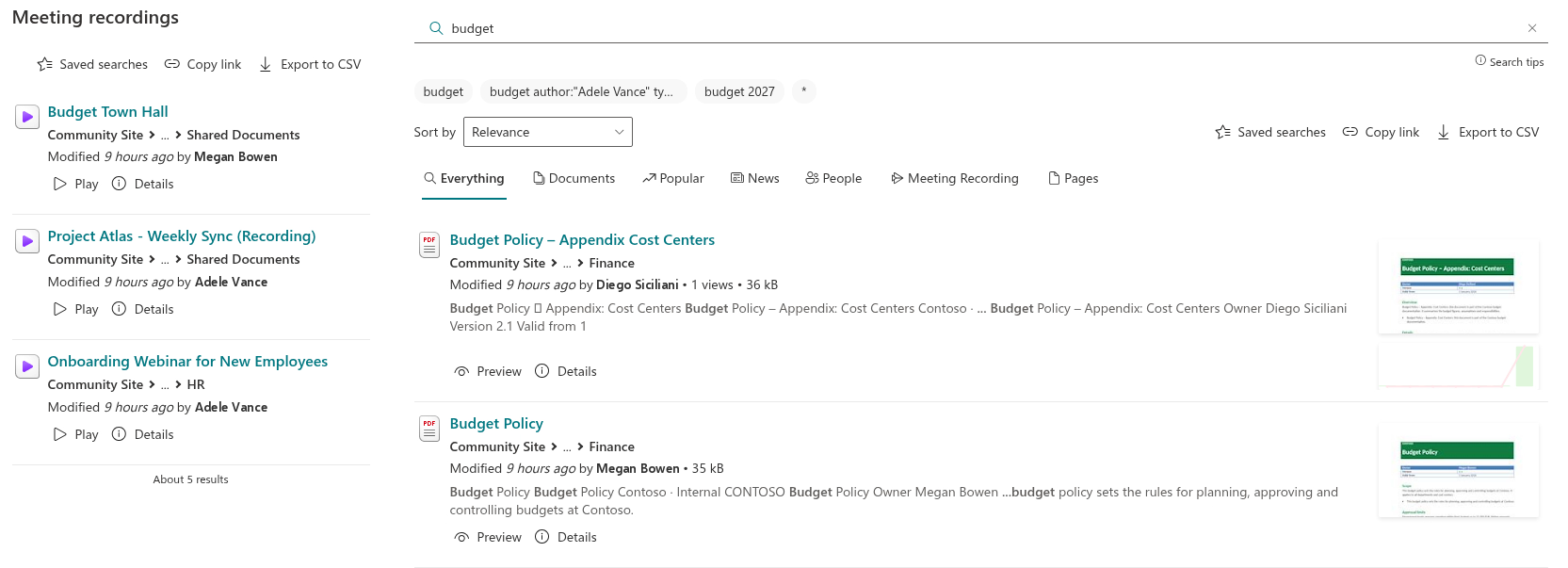The height and width of the screenshot is (568, 1568).
Task: Show details for Appendix Cost Centers result
Action: pyautogui.click(x=566, y=371)
